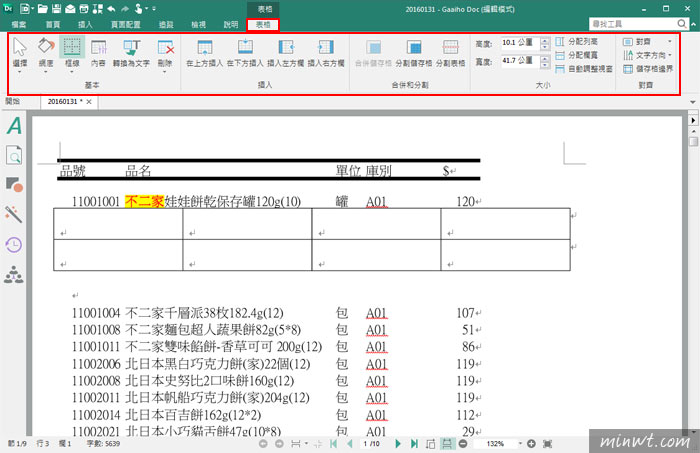The image size is (700, 453).
Task: Click the Open folder icon in quick access
Action: pos(42,8)
